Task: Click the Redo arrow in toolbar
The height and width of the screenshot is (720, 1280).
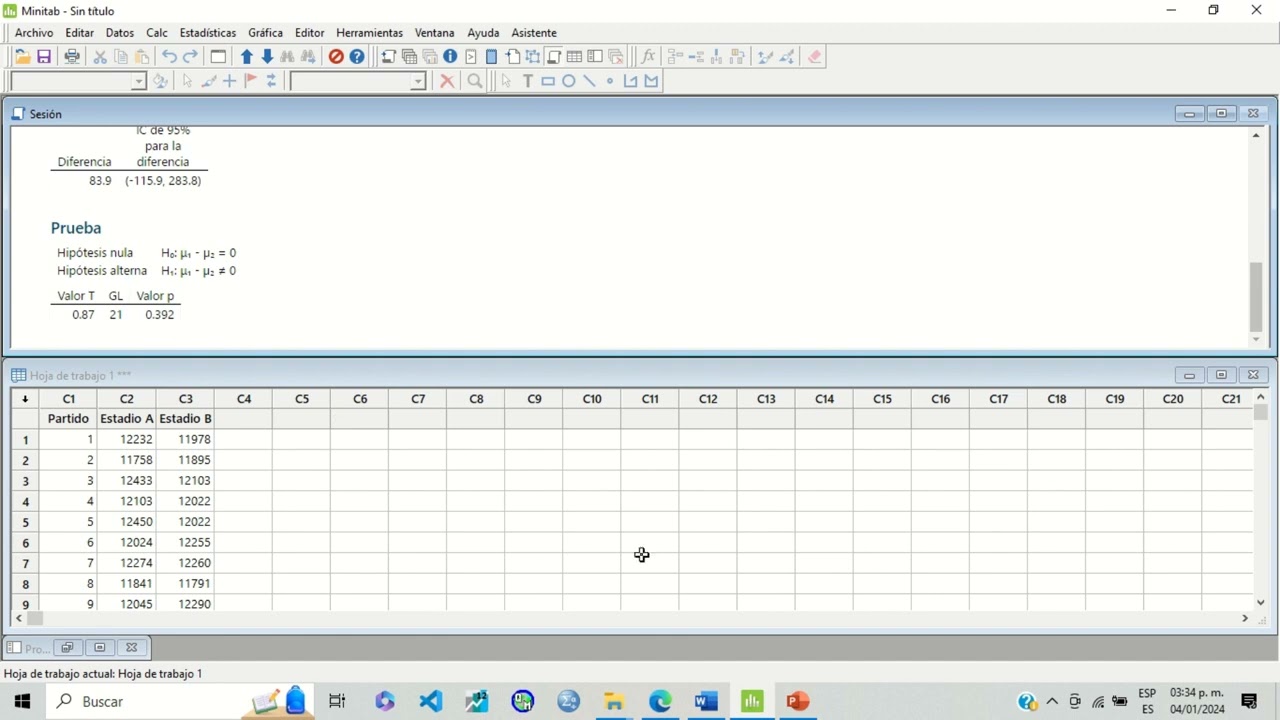Action: click(x=190, y=57)
